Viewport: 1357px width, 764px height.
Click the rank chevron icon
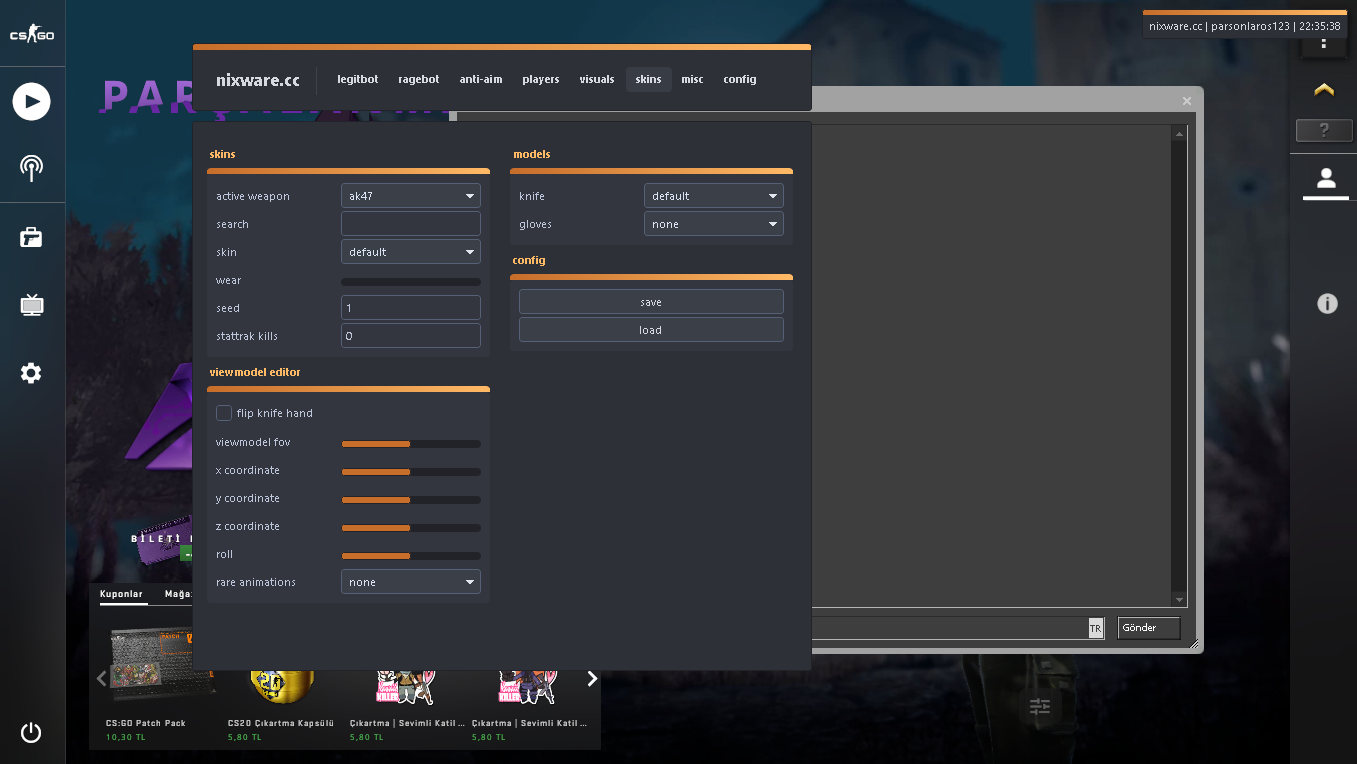(x=1324, y=90)
